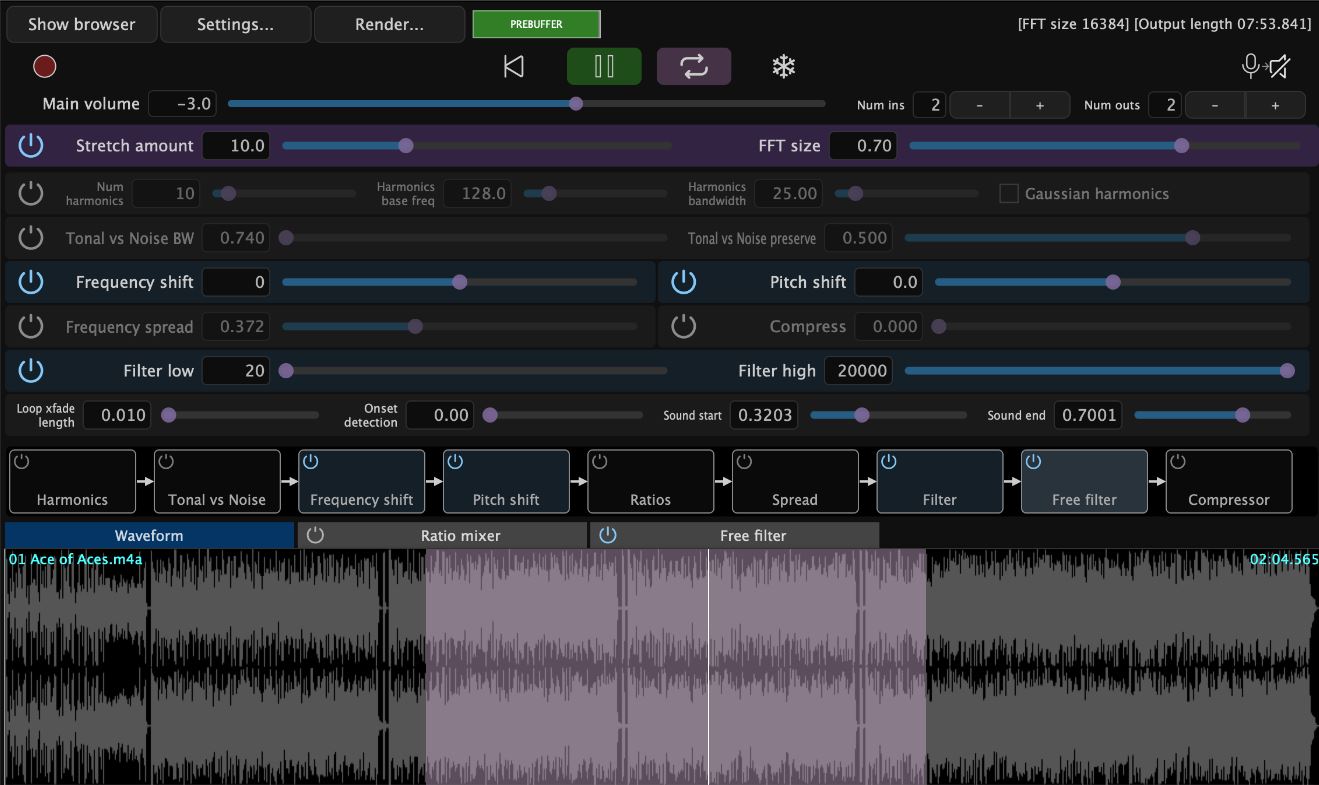The height and width of the screenshot is (785, 1319).
Task: Enable the Num harmonics power button
Action: (31, 193)
